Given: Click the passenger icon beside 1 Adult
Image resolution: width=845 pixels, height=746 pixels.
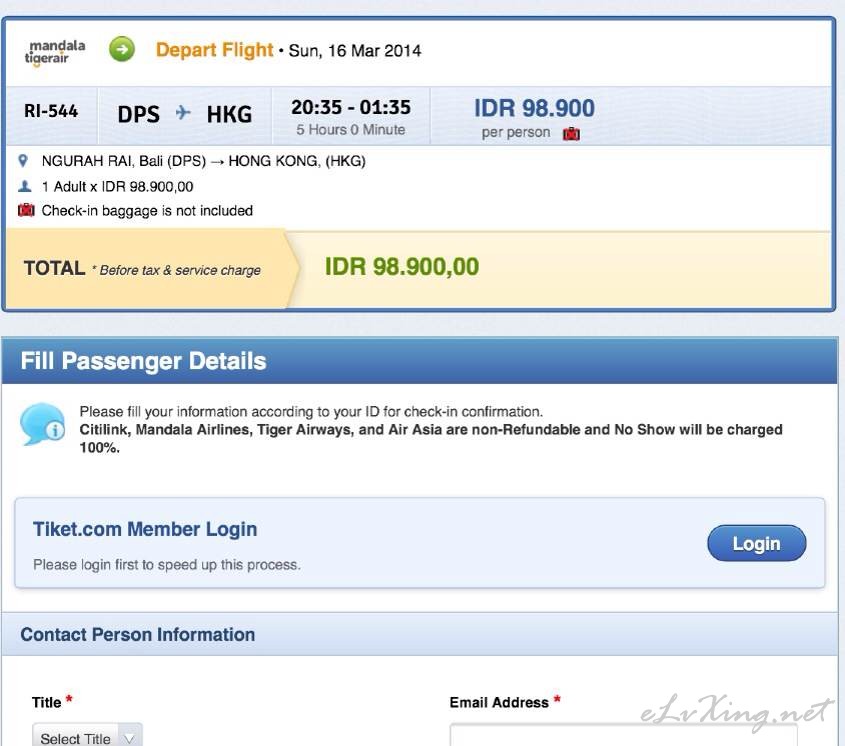Looking at the screenshot, I should click(25, 186).
